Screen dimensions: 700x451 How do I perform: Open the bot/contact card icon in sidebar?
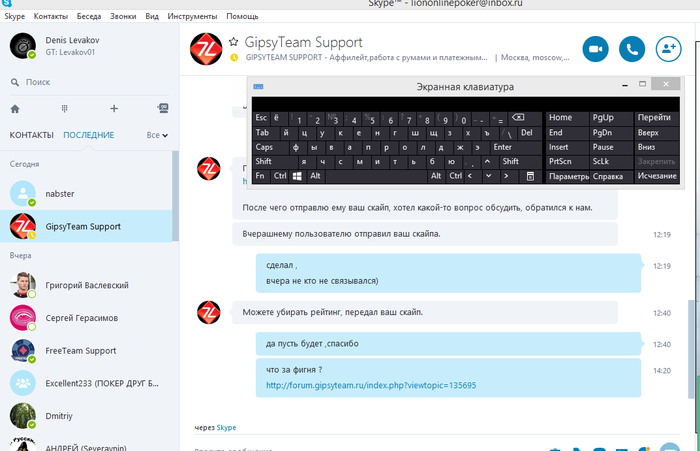pos(163,108)
